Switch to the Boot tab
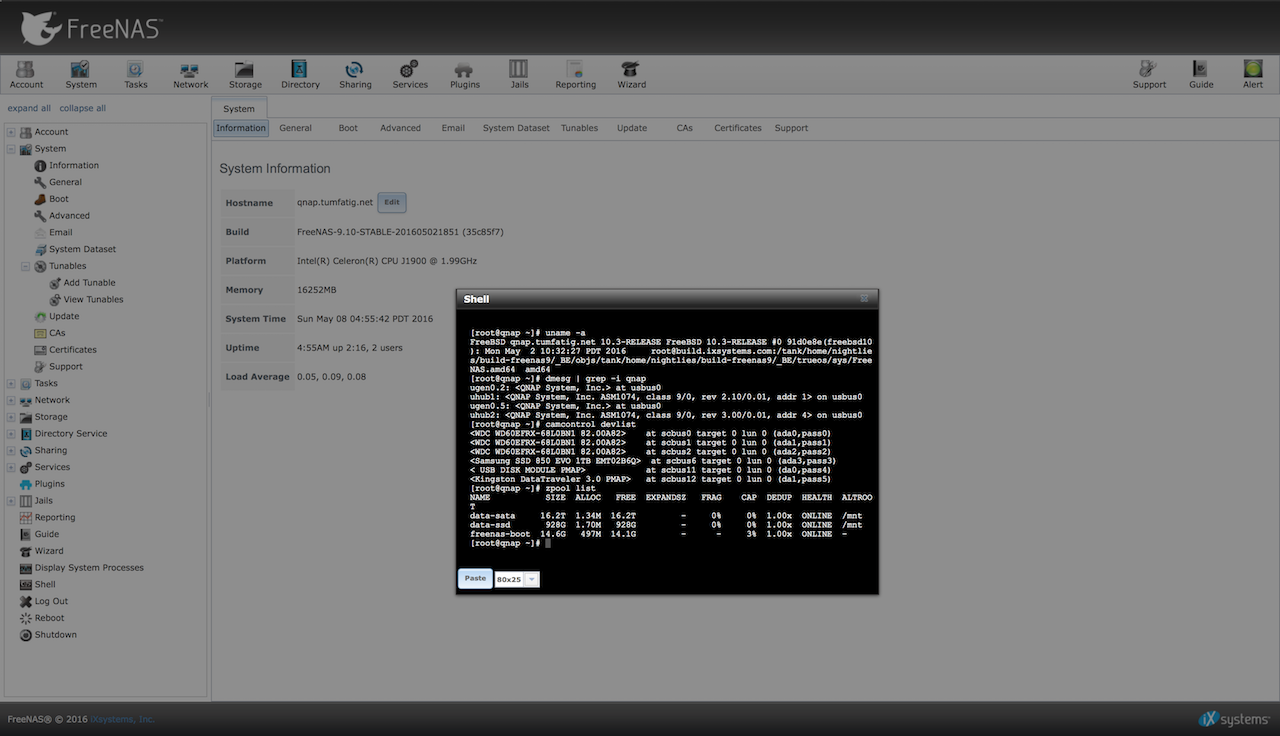The width and height of the screenshot is (1280, 736). (x=348, y=128)
